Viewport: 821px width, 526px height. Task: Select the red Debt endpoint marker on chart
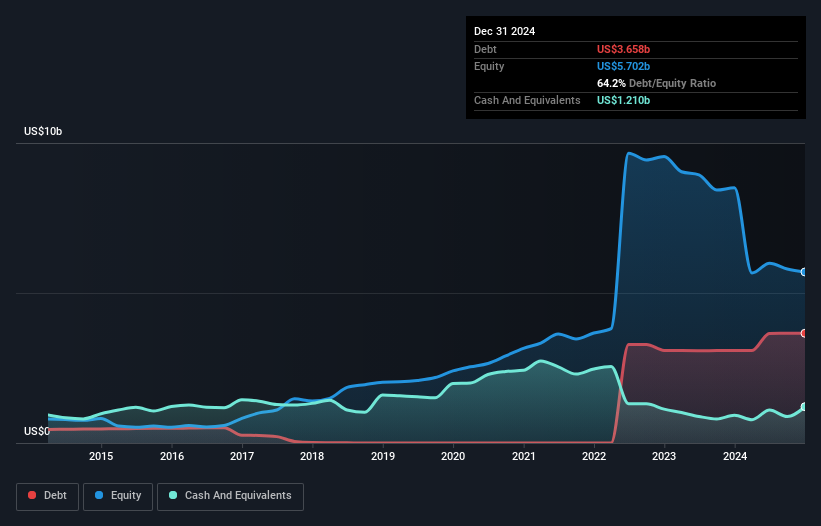(803, 333)
